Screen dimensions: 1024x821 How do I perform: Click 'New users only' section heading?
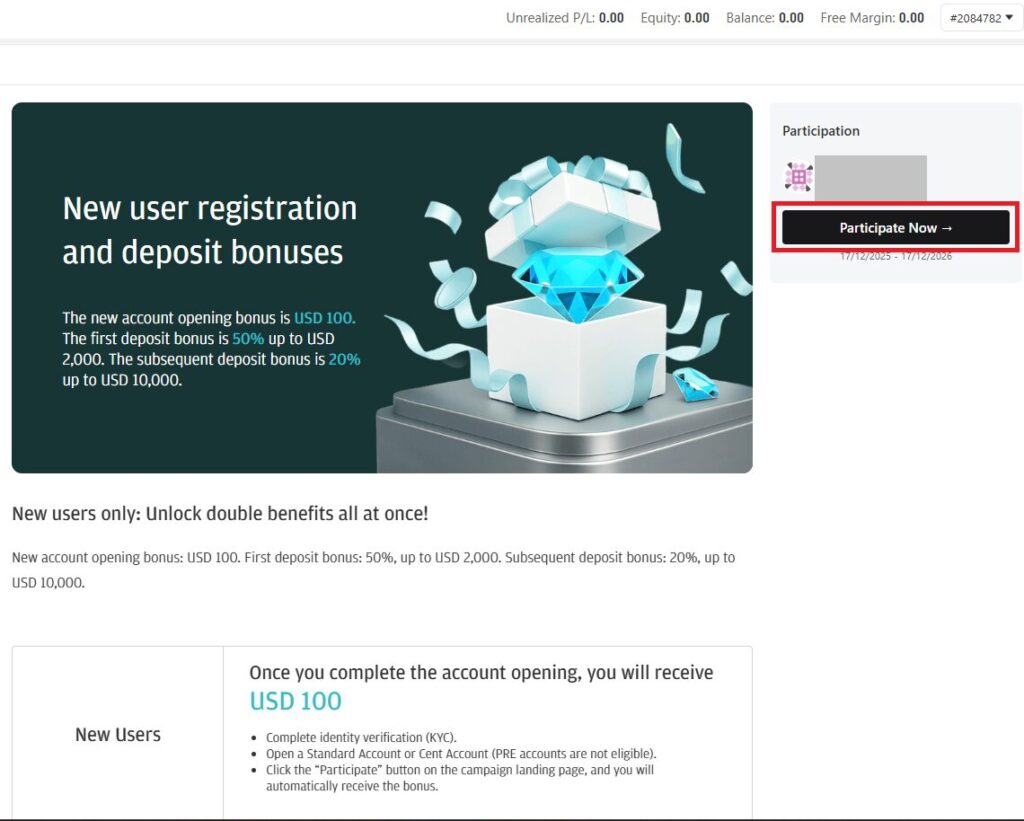(x=220, y=514)
